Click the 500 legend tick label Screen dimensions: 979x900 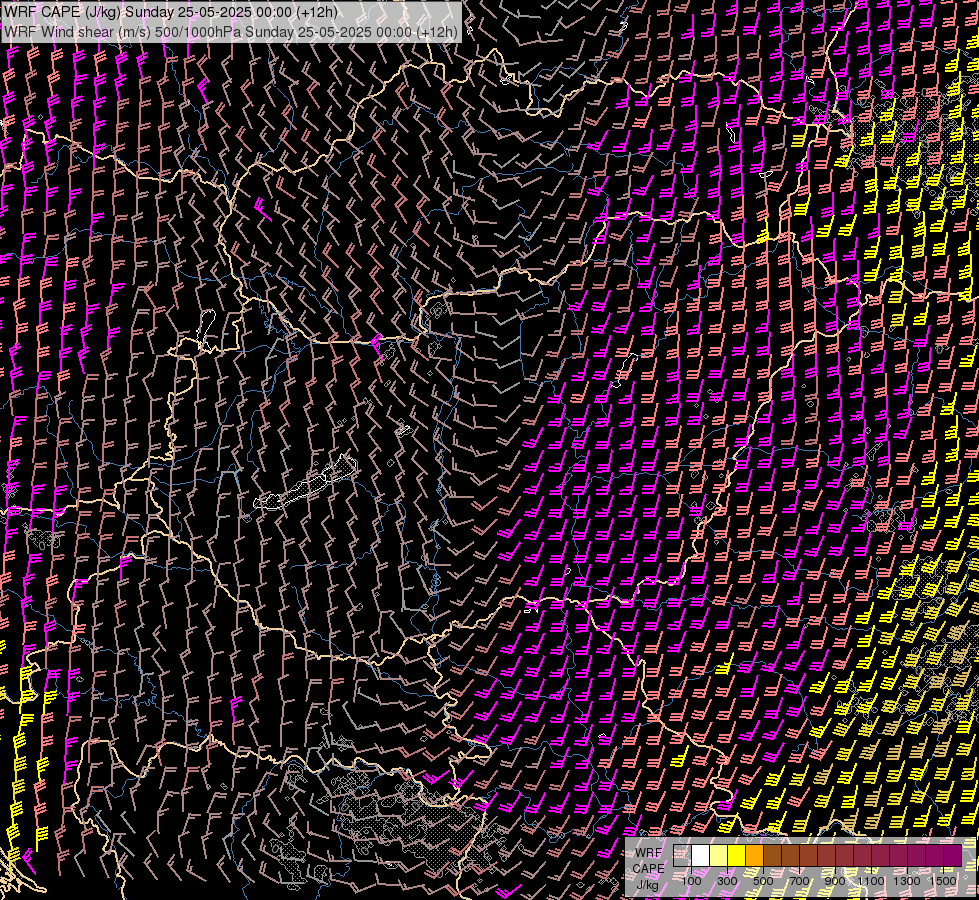pos(763,881)
